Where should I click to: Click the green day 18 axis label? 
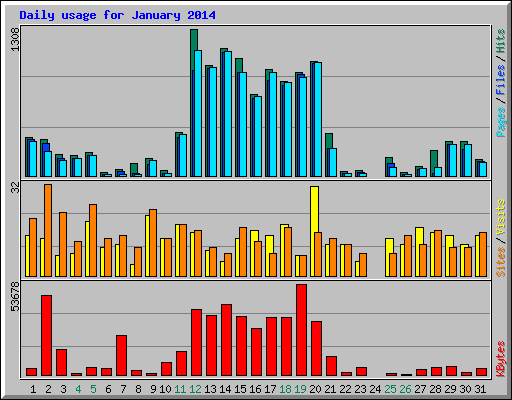point(285,389)
